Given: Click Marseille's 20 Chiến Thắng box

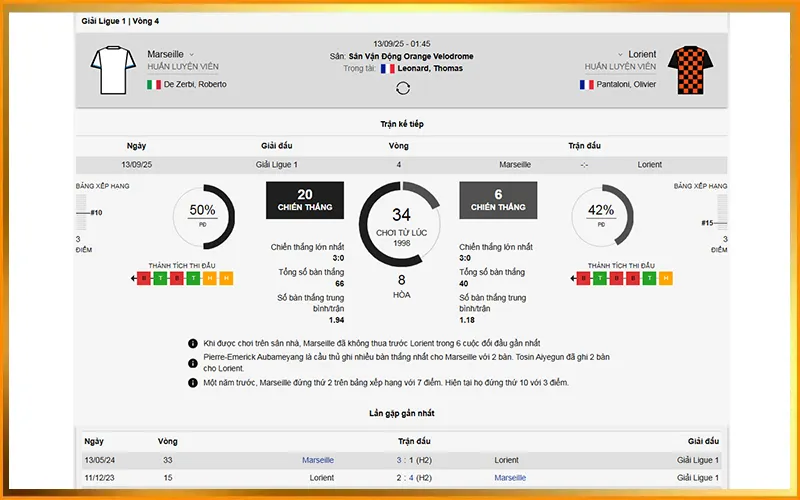Looking at the screenshot, I should [305, 200].
